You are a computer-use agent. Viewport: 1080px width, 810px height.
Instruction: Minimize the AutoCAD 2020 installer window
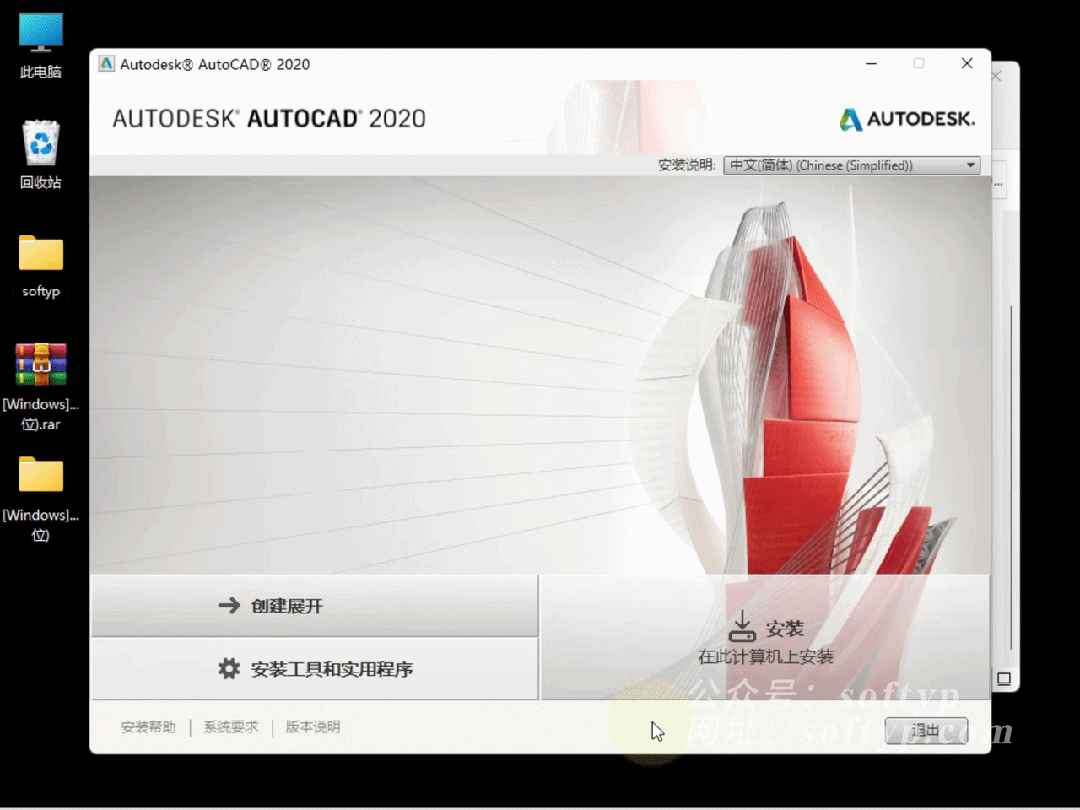pyautogui.click(x=871, y=63)
